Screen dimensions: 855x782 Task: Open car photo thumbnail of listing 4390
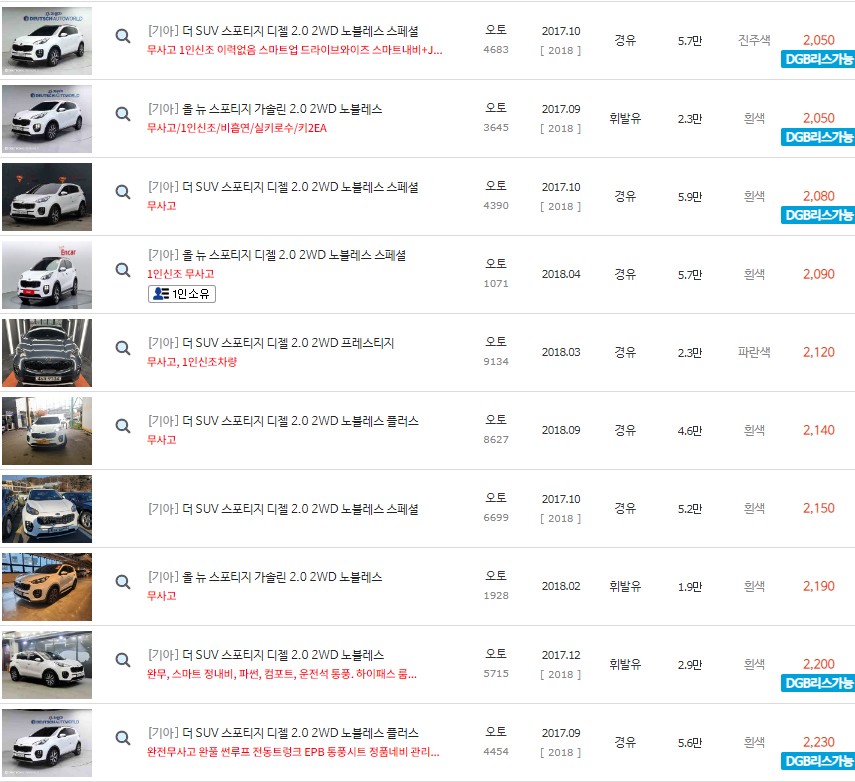coord(47,197)
